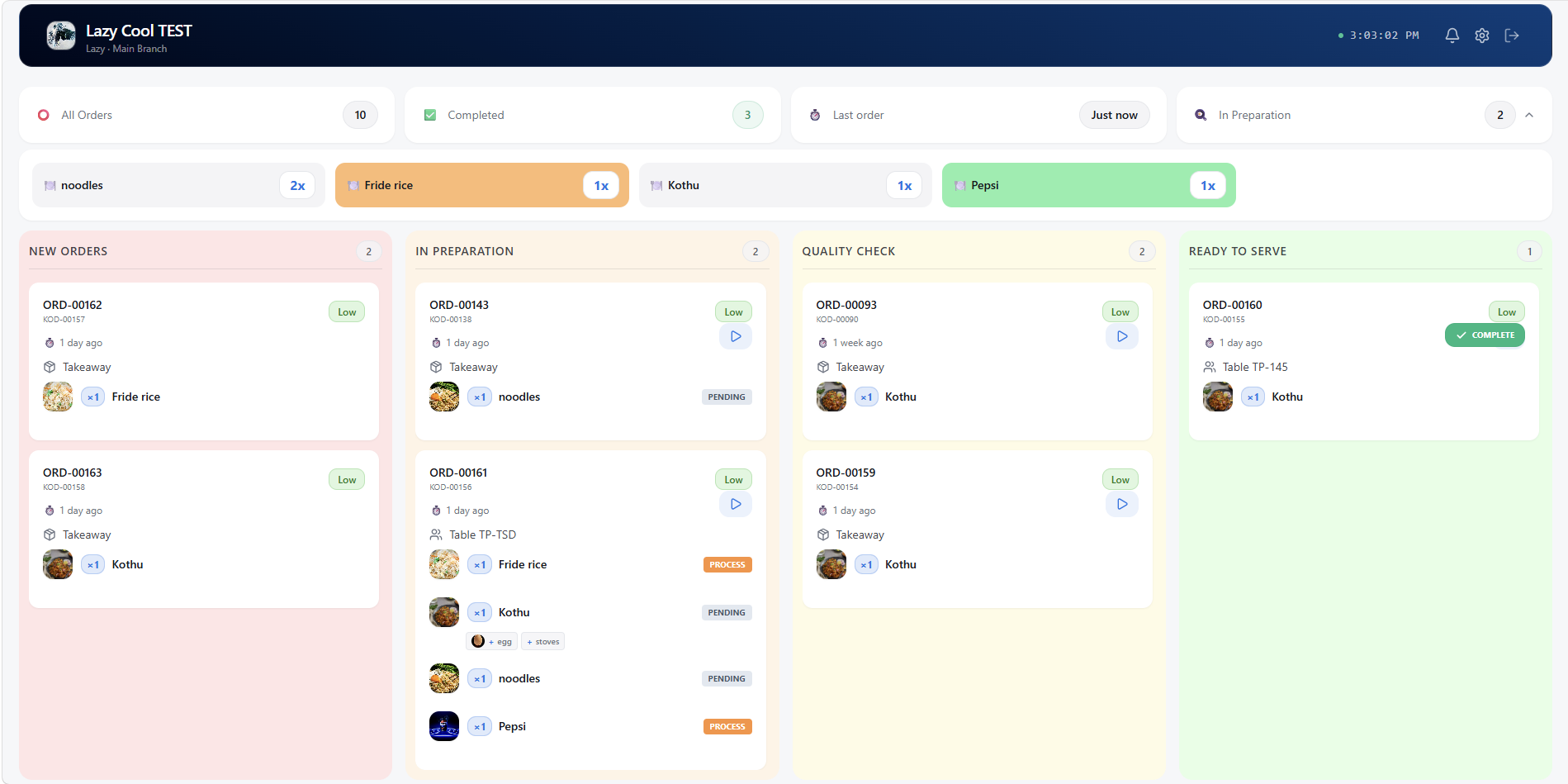Click the logout icon in header
The width and height of the screenshot is (1568, 784).
coord(1512,36)
